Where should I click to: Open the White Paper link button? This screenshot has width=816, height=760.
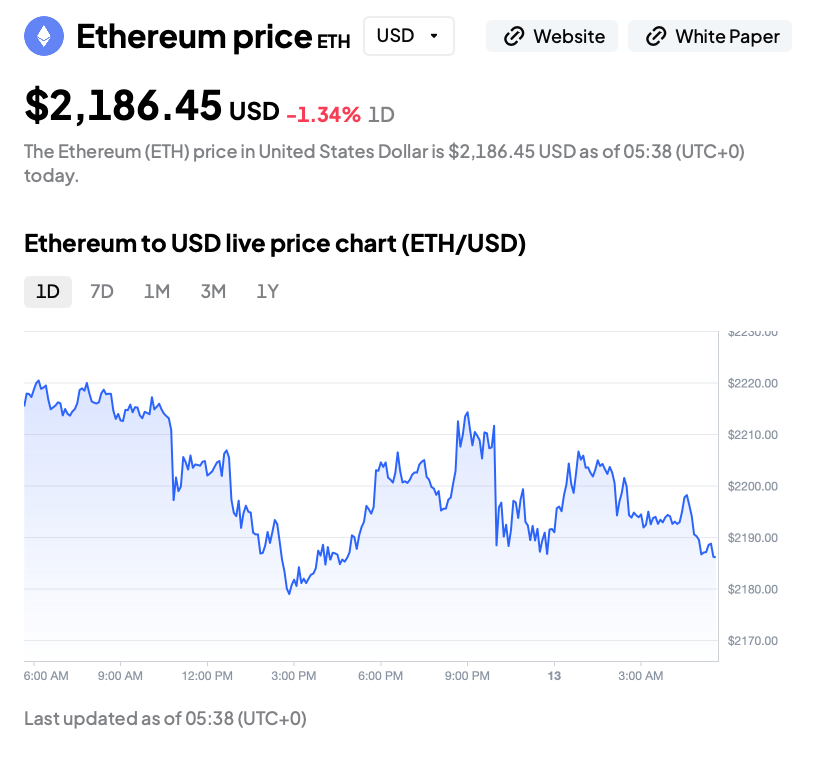710,37
